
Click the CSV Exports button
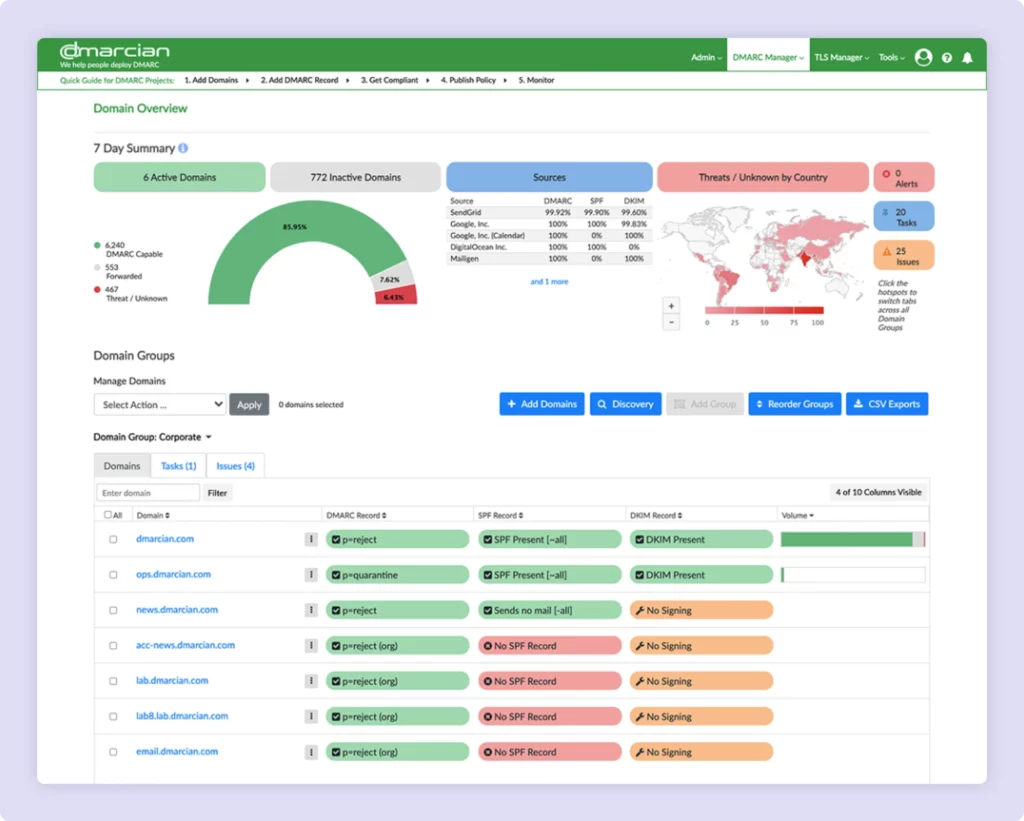[x=887, y=404]
